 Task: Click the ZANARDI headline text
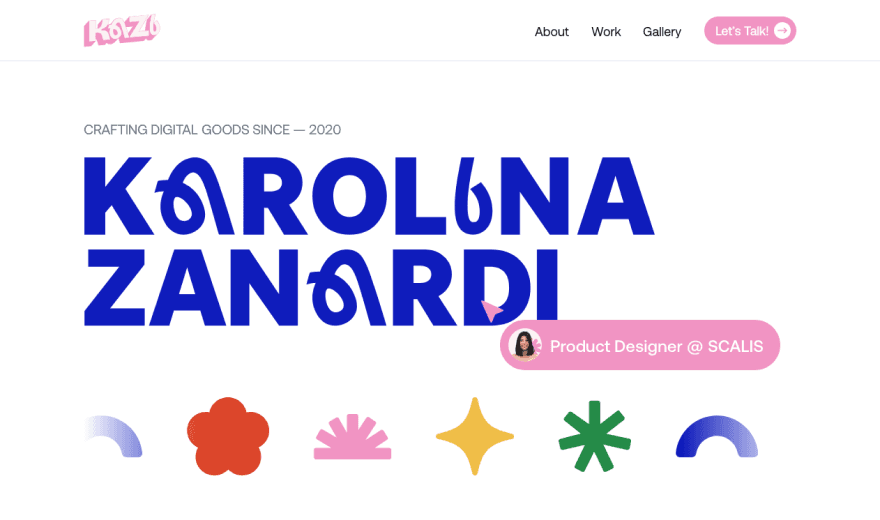pos(321,288)
